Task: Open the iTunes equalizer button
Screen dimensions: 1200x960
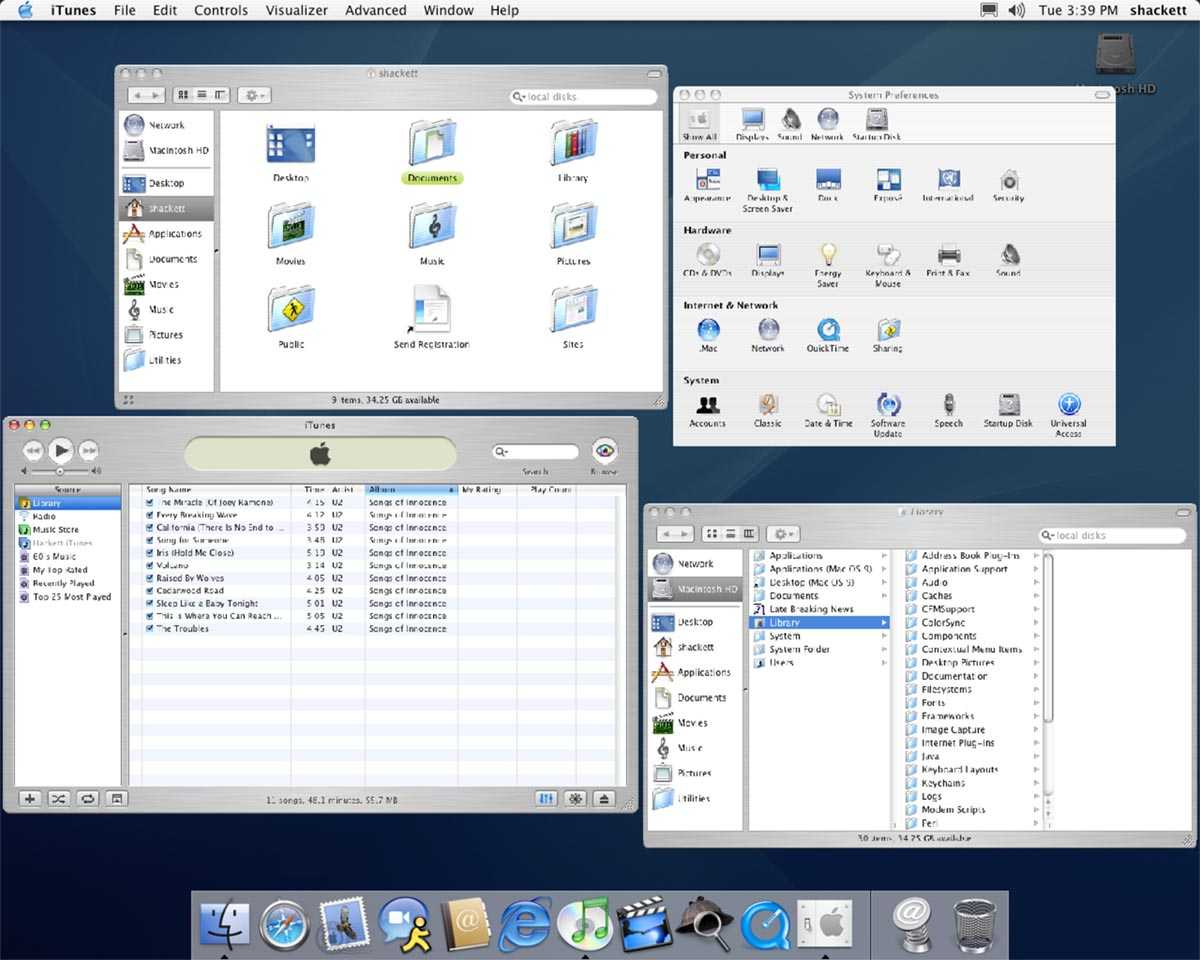Action: pyautogui.click(x=547, y=798)
